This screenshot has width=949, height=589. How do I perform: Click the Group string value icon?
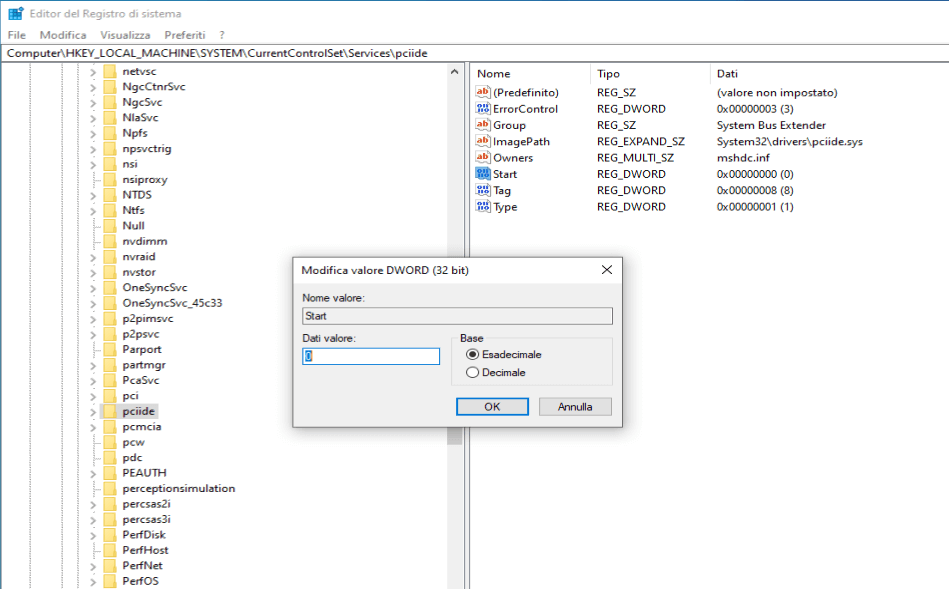(483, 126)
